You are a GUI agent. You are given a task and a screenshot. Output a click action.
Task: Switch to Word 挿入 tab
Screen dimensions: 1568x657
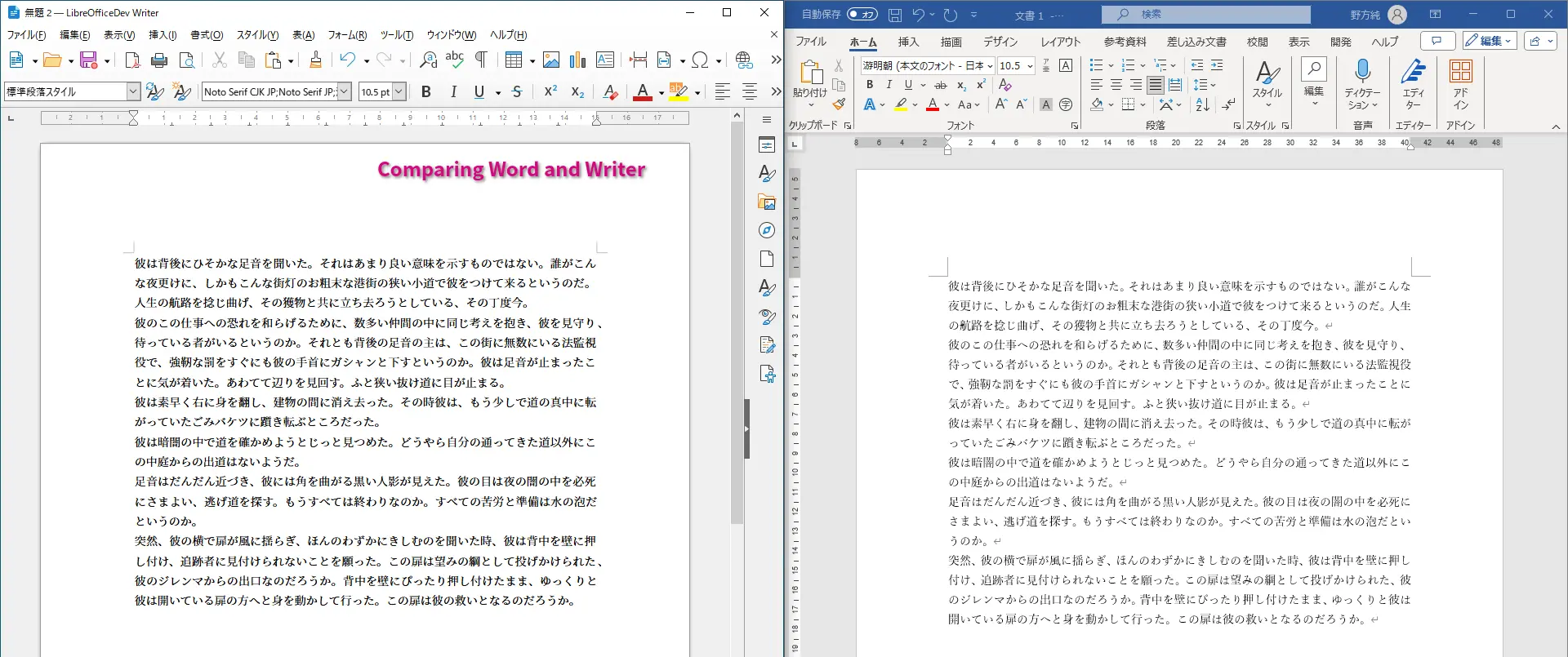pos(908,42)
